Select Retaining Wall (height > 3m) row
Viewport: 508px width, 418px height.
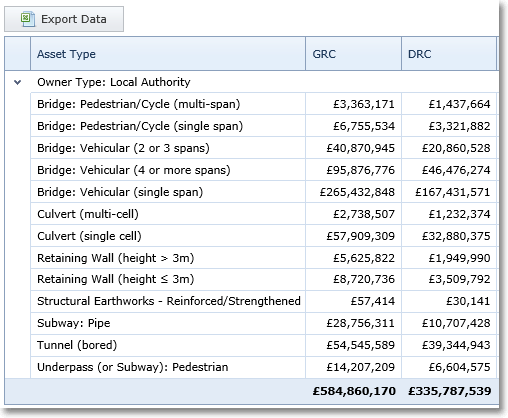click(x=264, y=258)
